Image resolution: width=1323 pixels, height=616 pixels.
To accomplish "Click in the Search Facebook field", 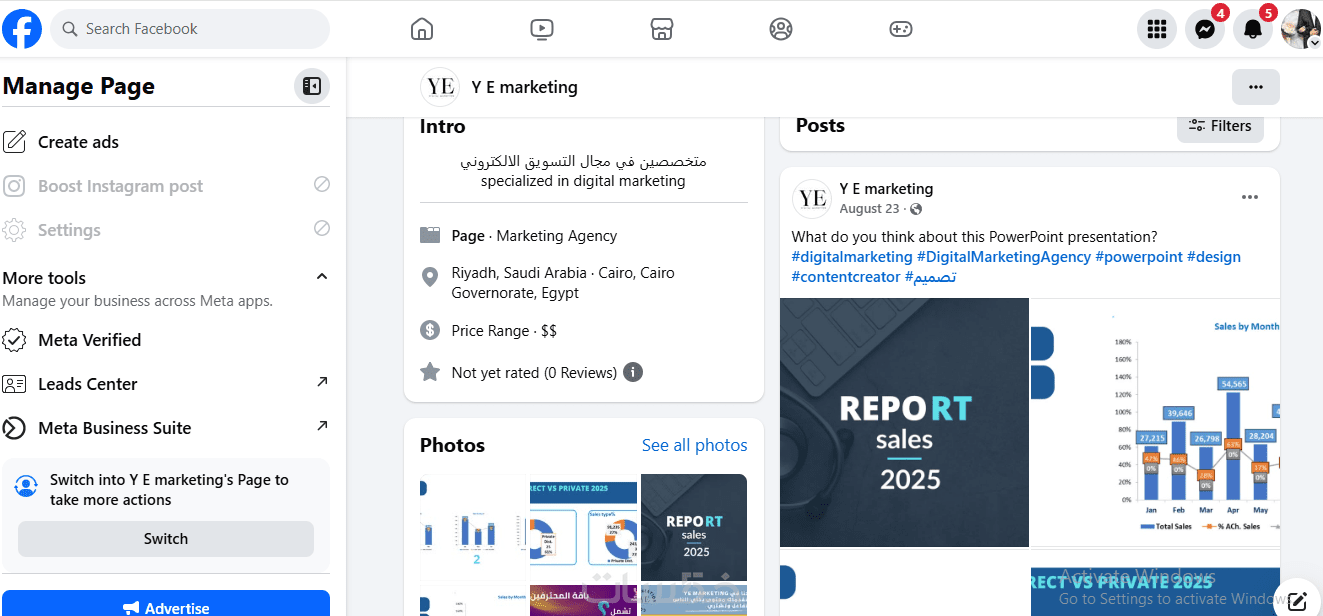I will point(190,29).
